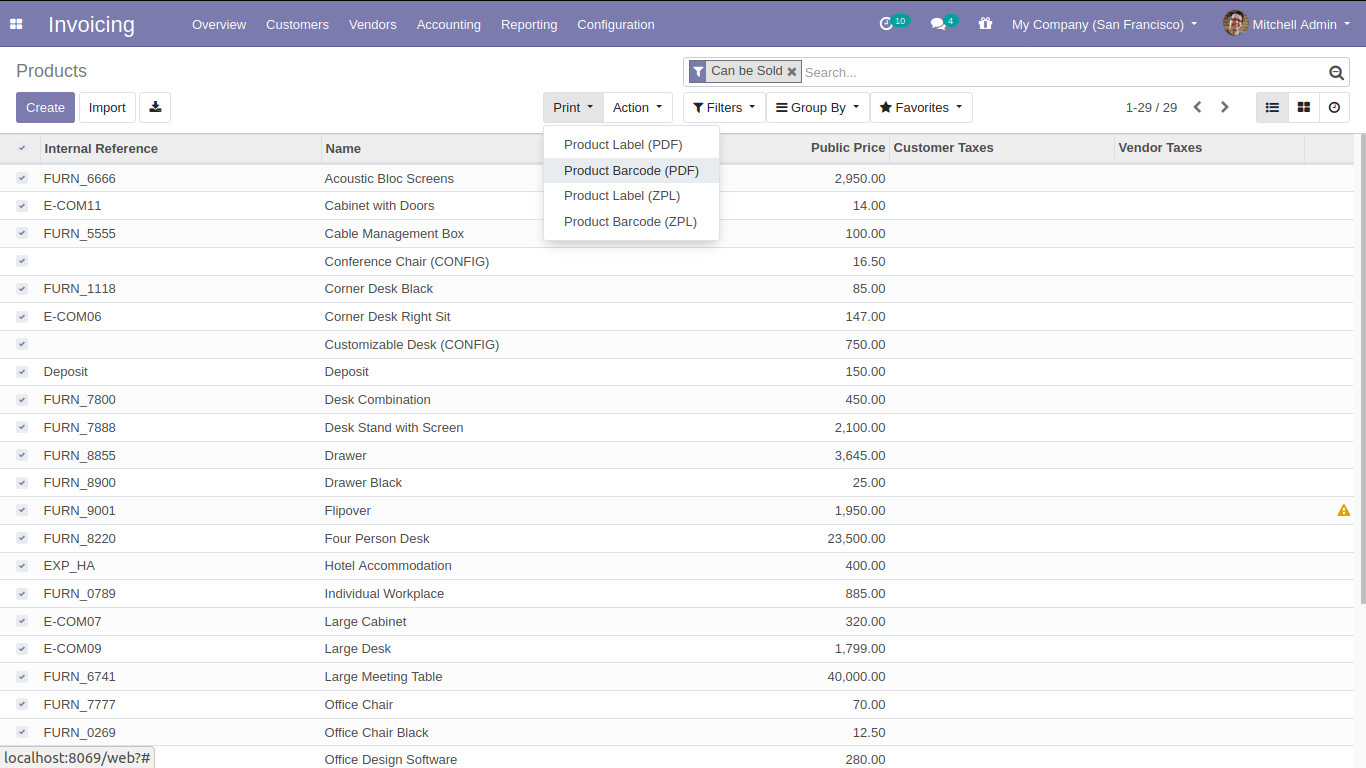Open the Favorites dropdown
Image resolution: width=1366 pixels, height=768 pixels.
click(x=921, y=108)
